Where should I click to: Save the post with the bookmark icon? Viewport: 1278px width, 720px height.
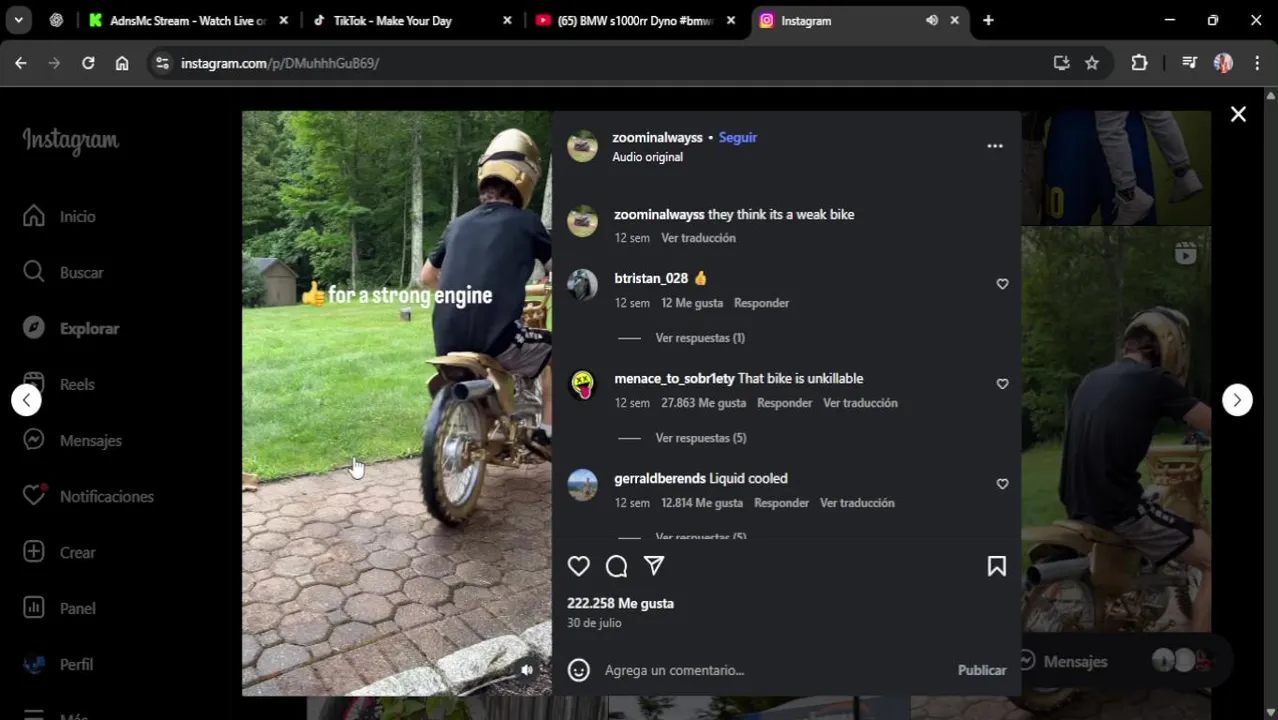coord(996,566)
